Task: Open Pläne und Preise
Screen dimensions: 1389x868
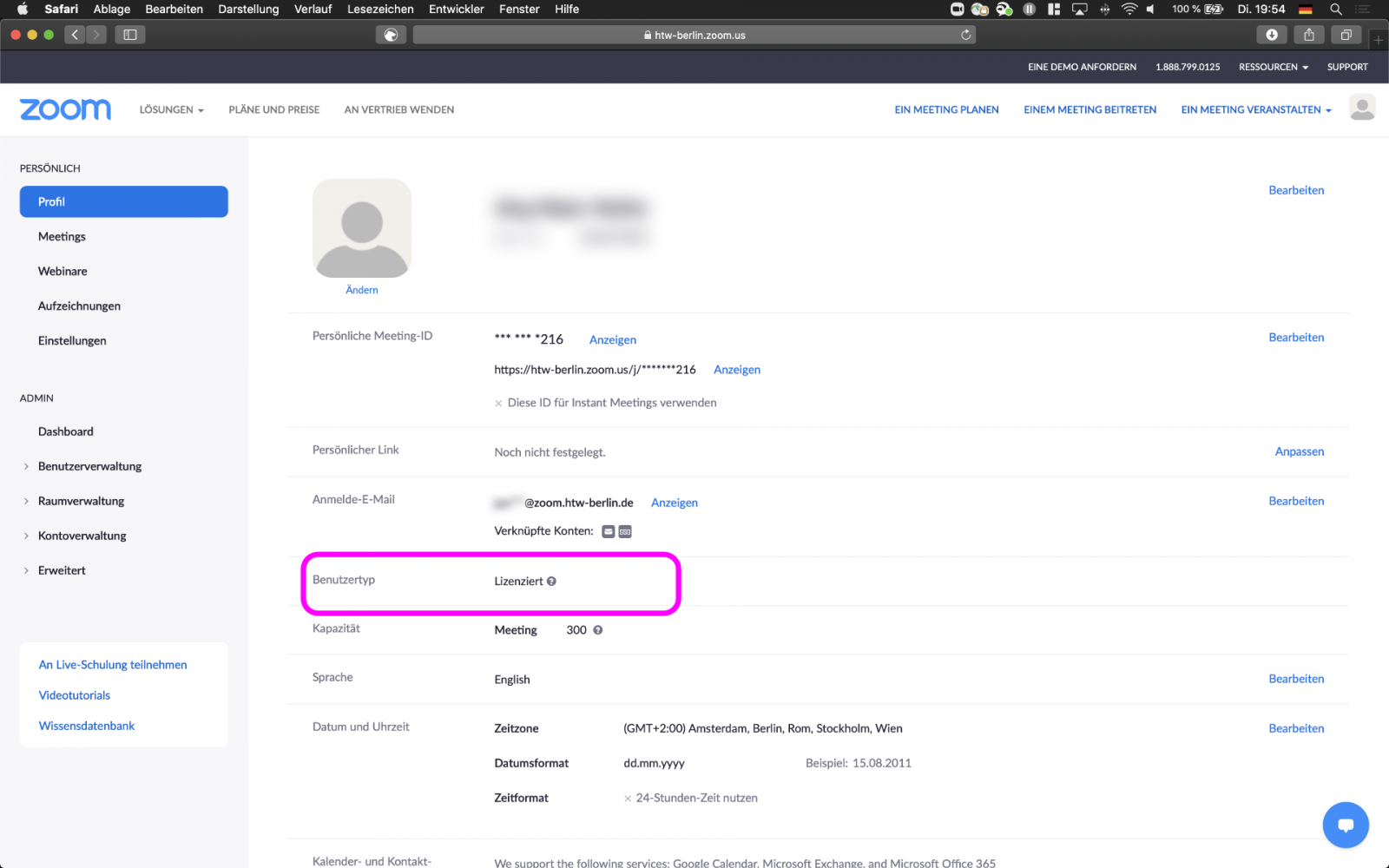Action: pos(273,109)
